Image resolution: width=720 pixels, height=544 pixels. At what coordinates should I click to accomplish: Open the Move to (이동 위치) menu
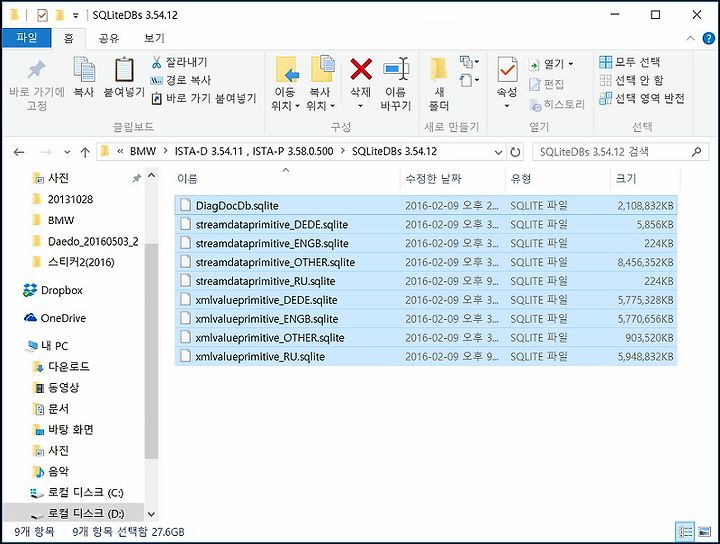285,84
